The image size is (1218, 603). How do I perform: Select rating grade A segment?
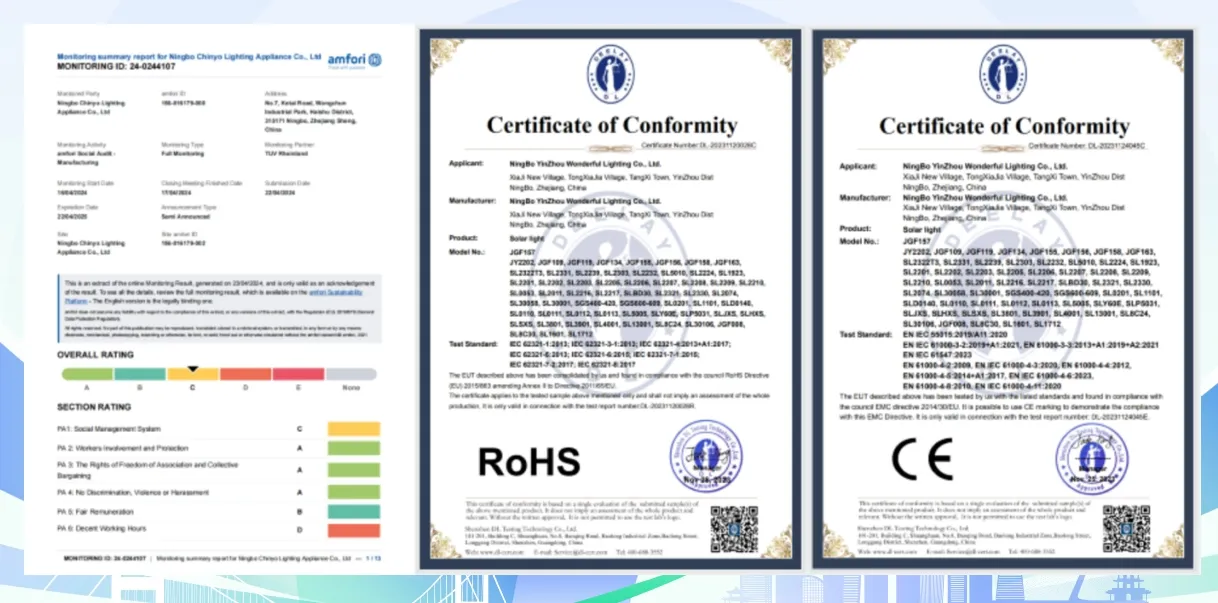tap(86, 374)
